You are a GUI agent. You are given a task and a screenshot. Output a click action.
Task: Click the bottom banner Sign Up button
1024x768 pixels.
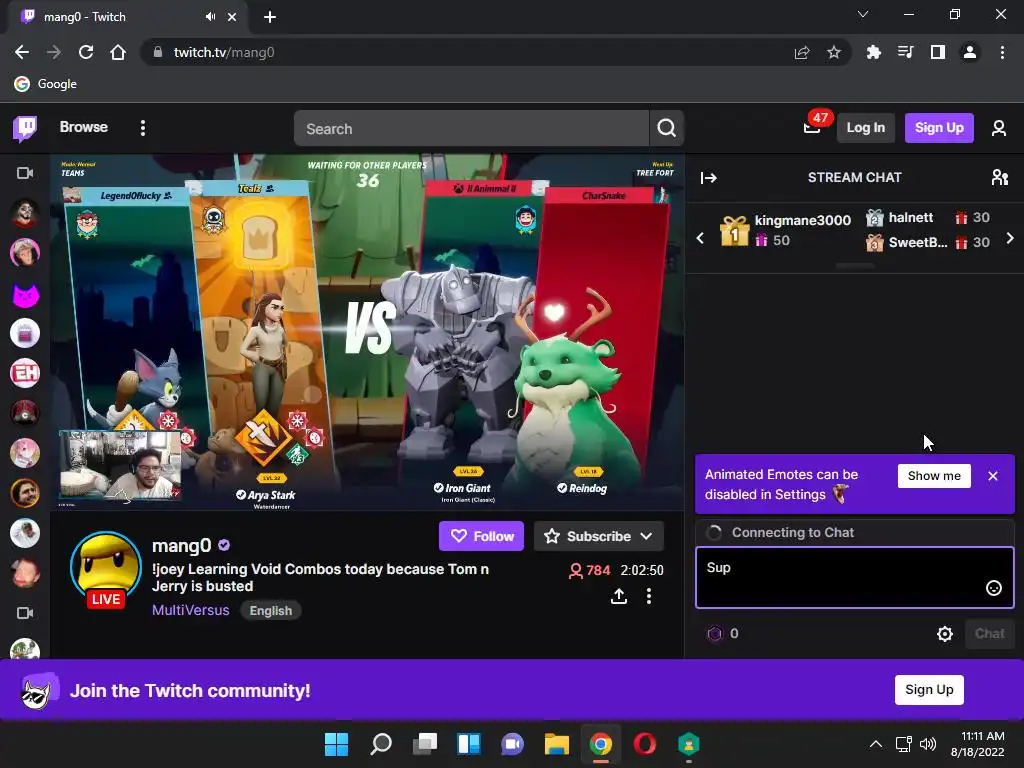[929, 690]
